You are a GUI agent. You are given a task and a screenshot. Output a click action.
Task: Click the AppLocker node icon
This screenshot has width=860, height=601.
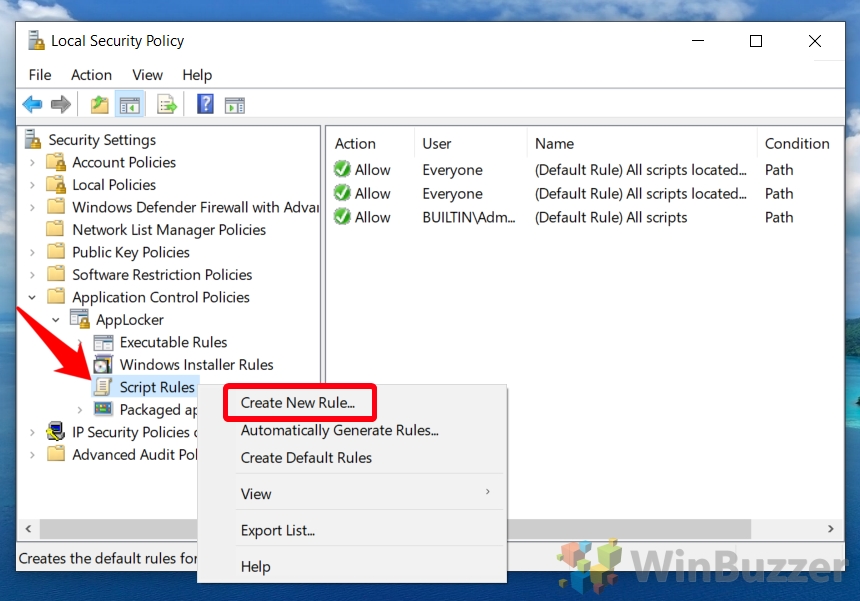(80, 319)
